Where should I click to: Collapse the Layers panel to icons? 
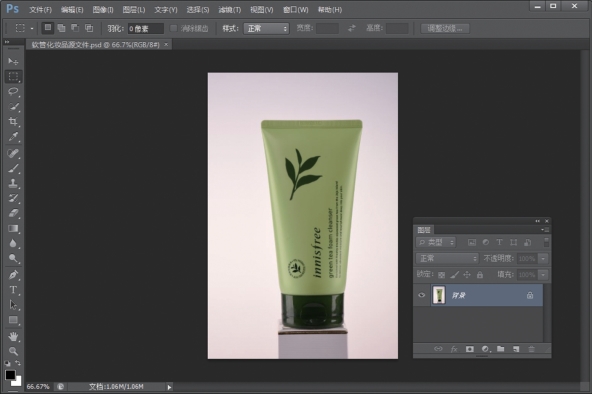pyautogui.click(x=538, y=221)
